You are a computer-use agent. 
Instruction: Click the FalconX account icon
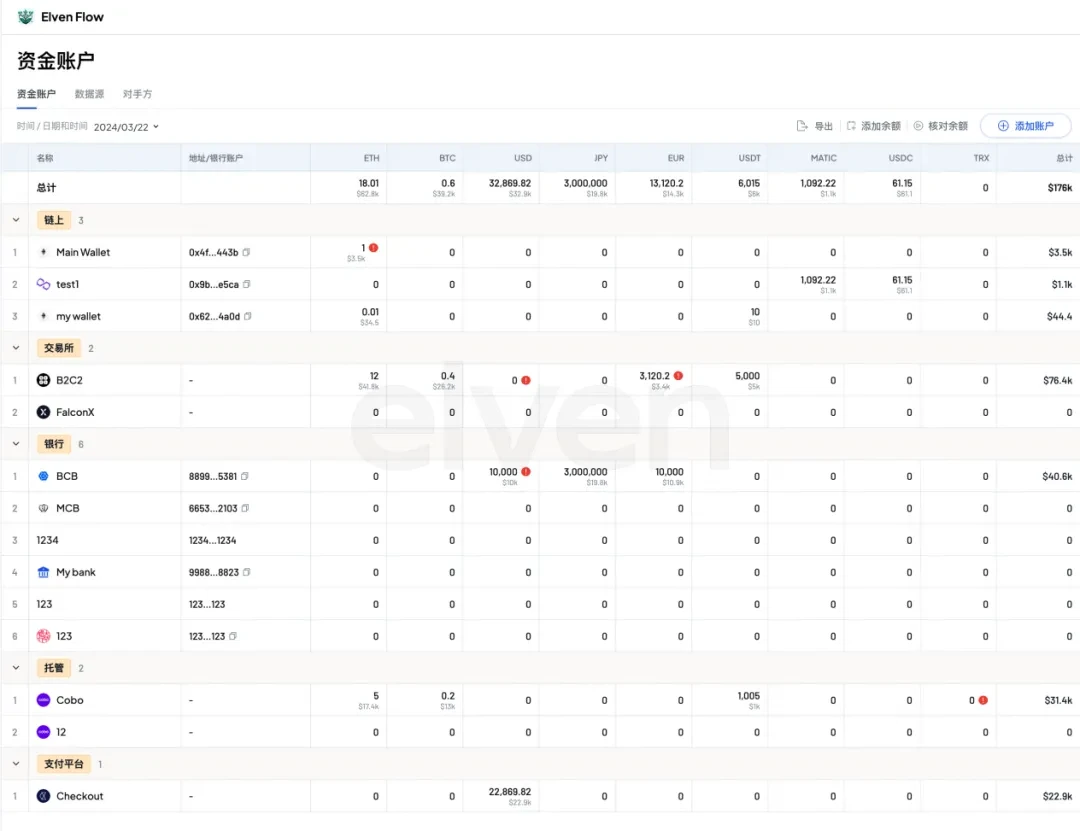[x=43, y=412]
